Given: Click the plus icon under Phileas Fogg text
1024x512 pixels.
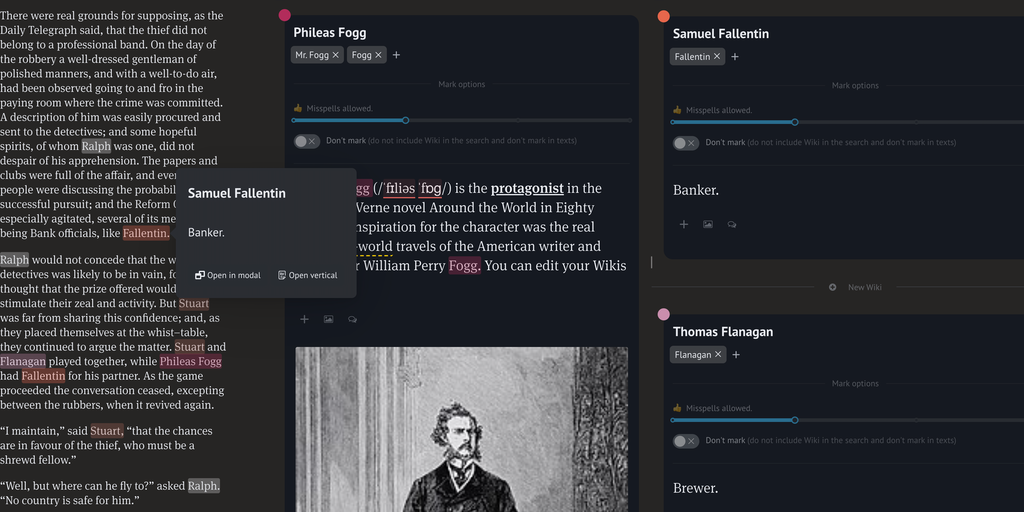Looking at the screenshot, I should click(304, 319).
